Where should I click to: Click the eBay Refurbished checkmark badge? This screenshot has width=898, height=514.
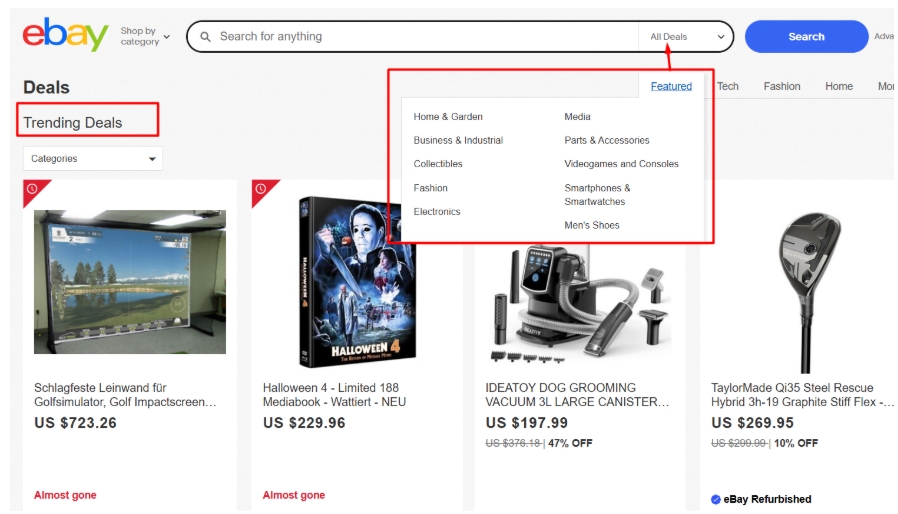(715, 499)
